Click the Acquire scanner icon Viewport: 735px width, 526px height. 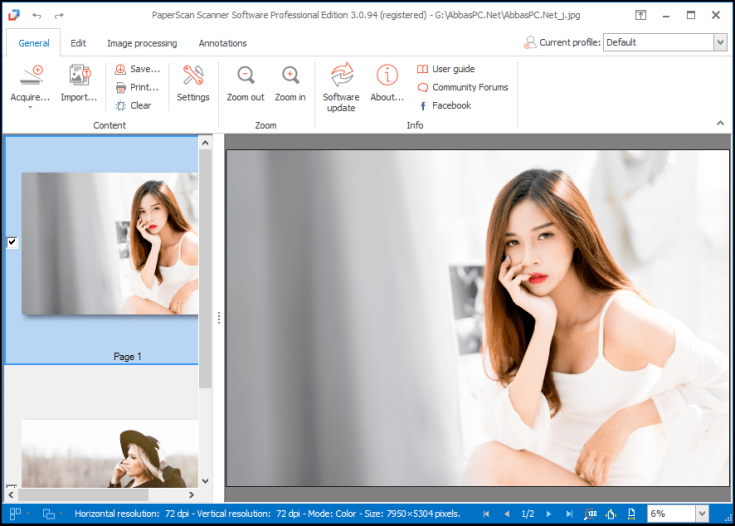click(x=30, y=78)
